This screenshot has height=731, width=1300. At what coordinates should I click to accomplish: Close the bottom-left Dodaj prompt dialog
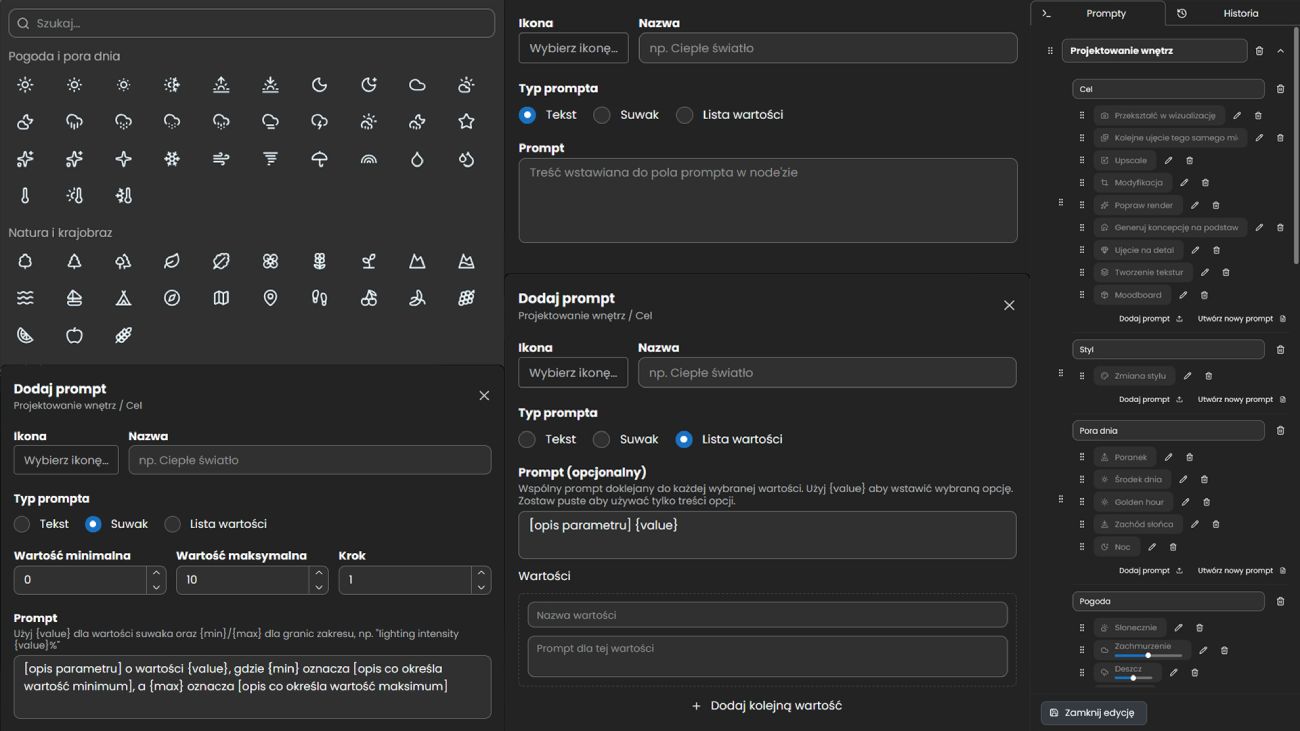tap(484, 396)
